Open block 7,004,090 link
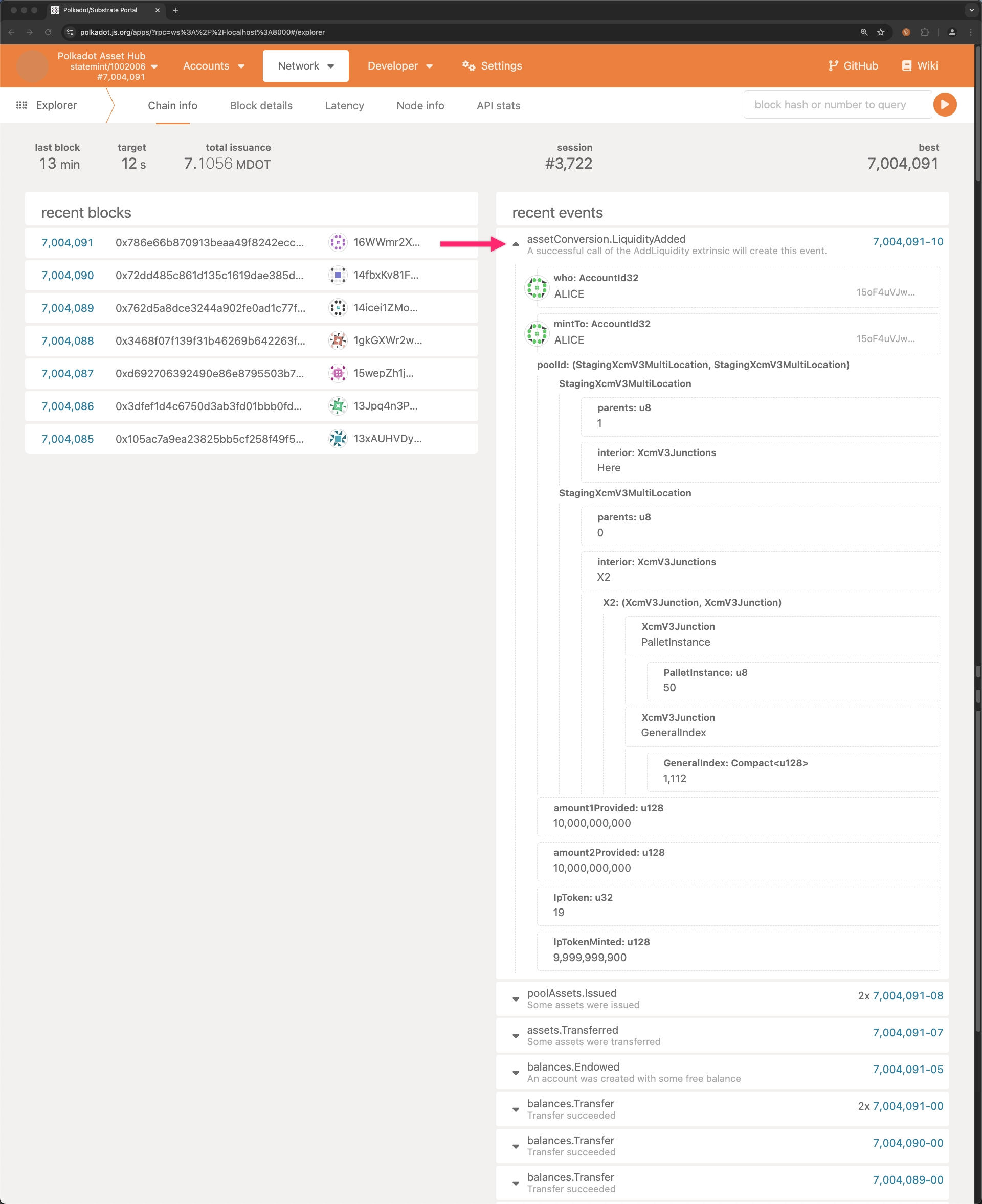 pyautogui.click(x=68, y=276)
